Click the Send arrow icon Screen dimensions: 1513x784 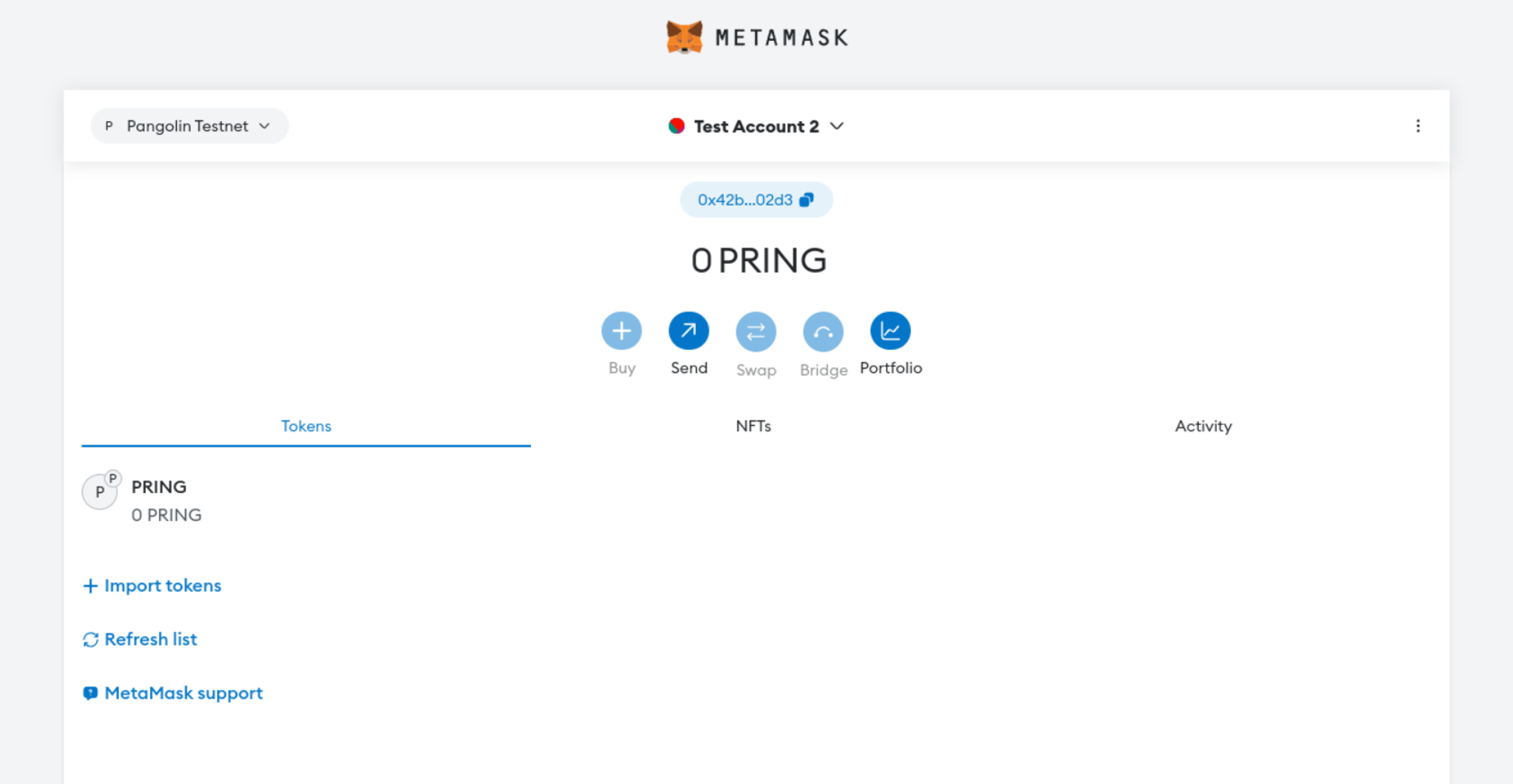[688, 331]
